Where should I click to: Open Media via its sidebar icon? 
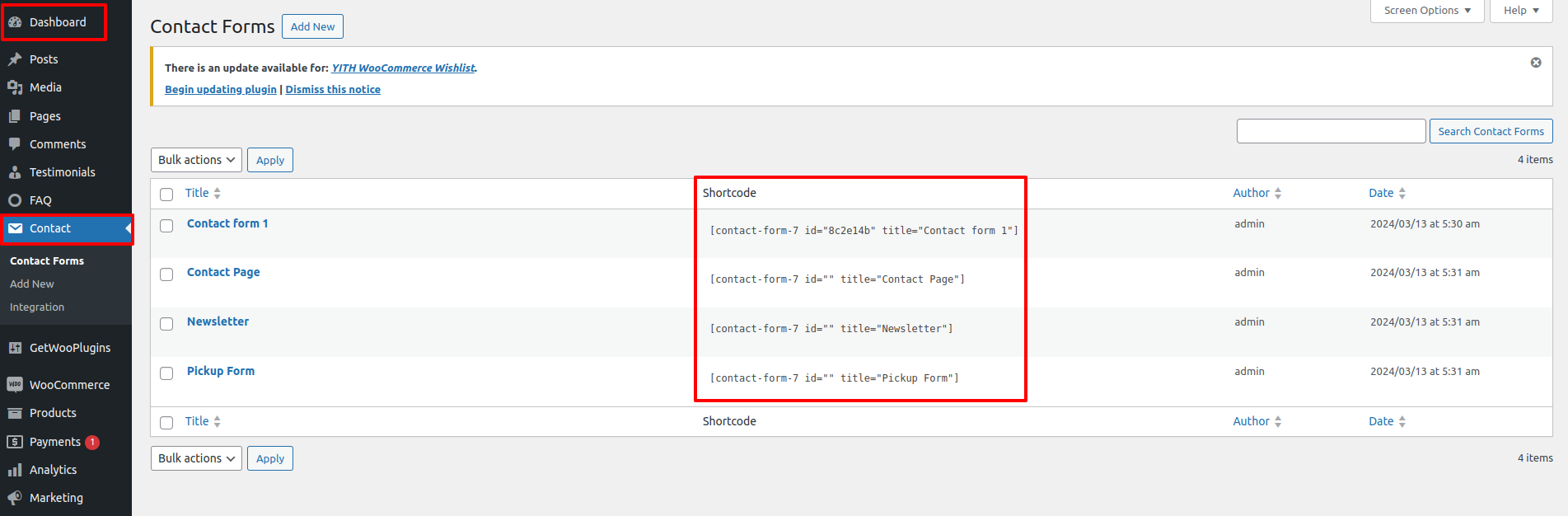tap(15, 87)
